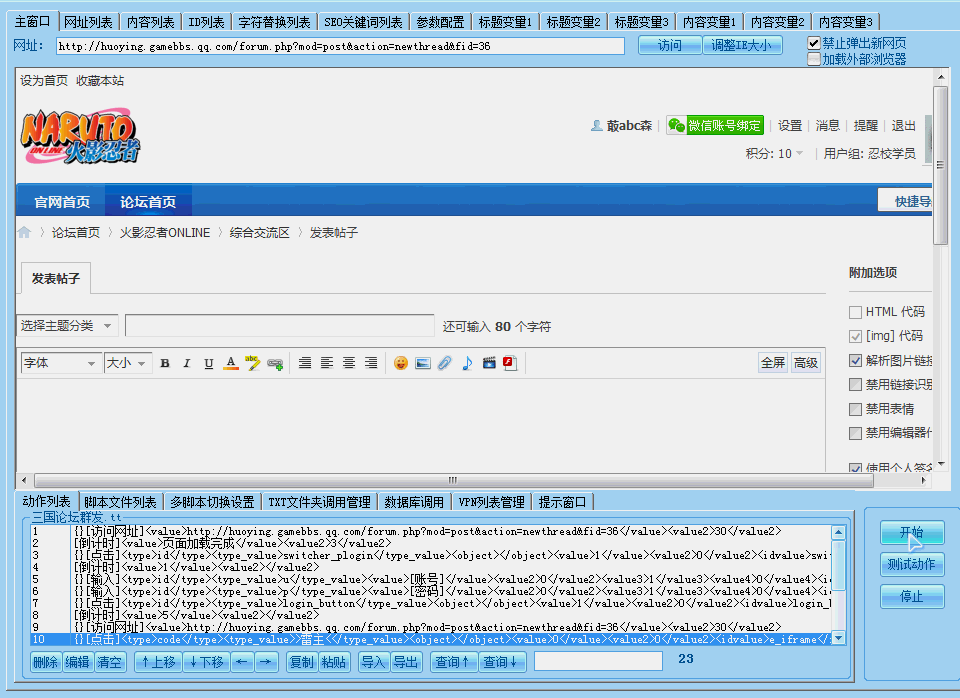The image size is (960, 698).
Task: Insert an image with the picture icon
Action: click(422, 363)
